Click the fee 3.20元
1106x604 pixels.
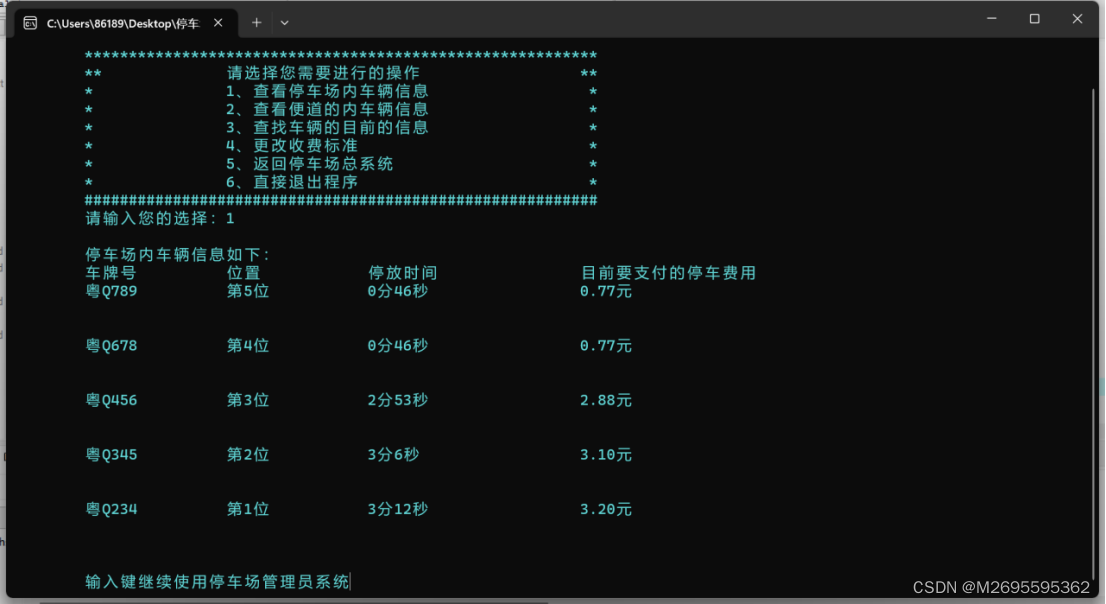pyautogui.click(x=606, y=509)
